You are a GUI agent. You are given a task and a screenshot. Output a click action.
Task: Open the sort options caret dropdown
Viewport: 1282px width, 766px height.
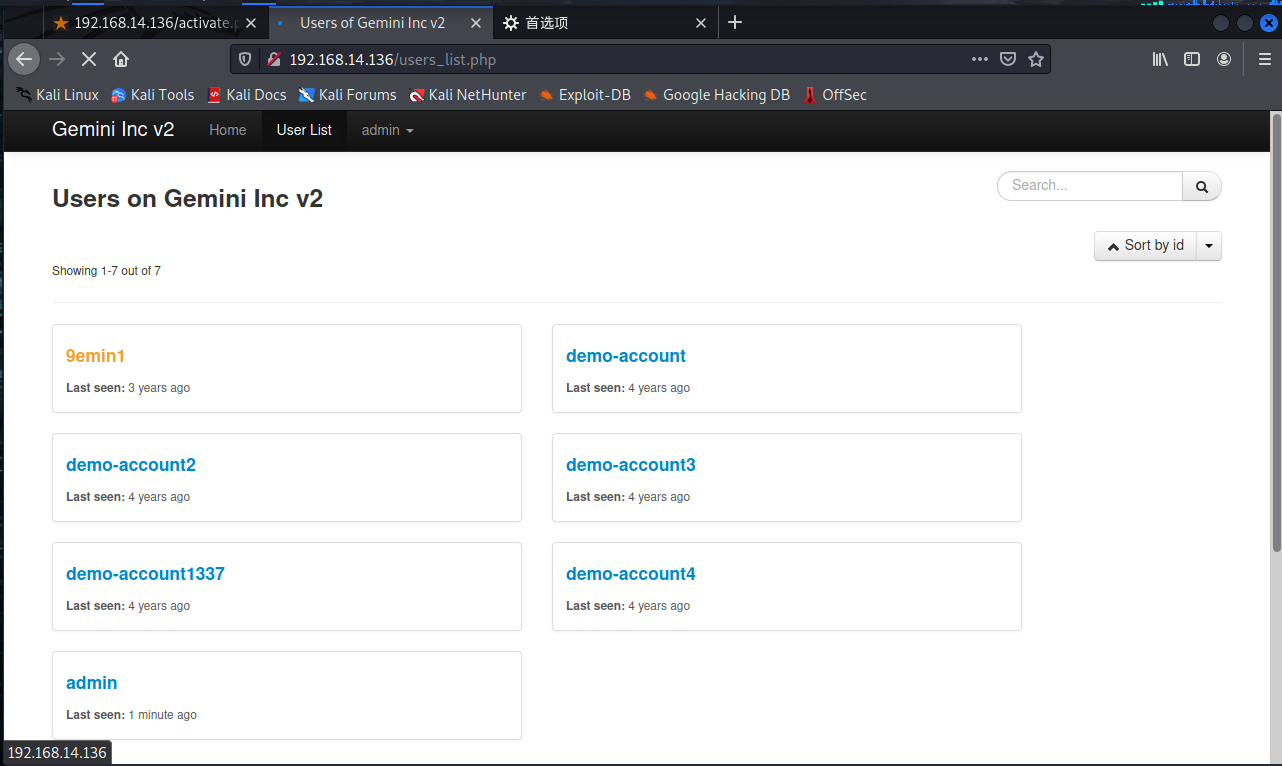tap(1209, 246)
